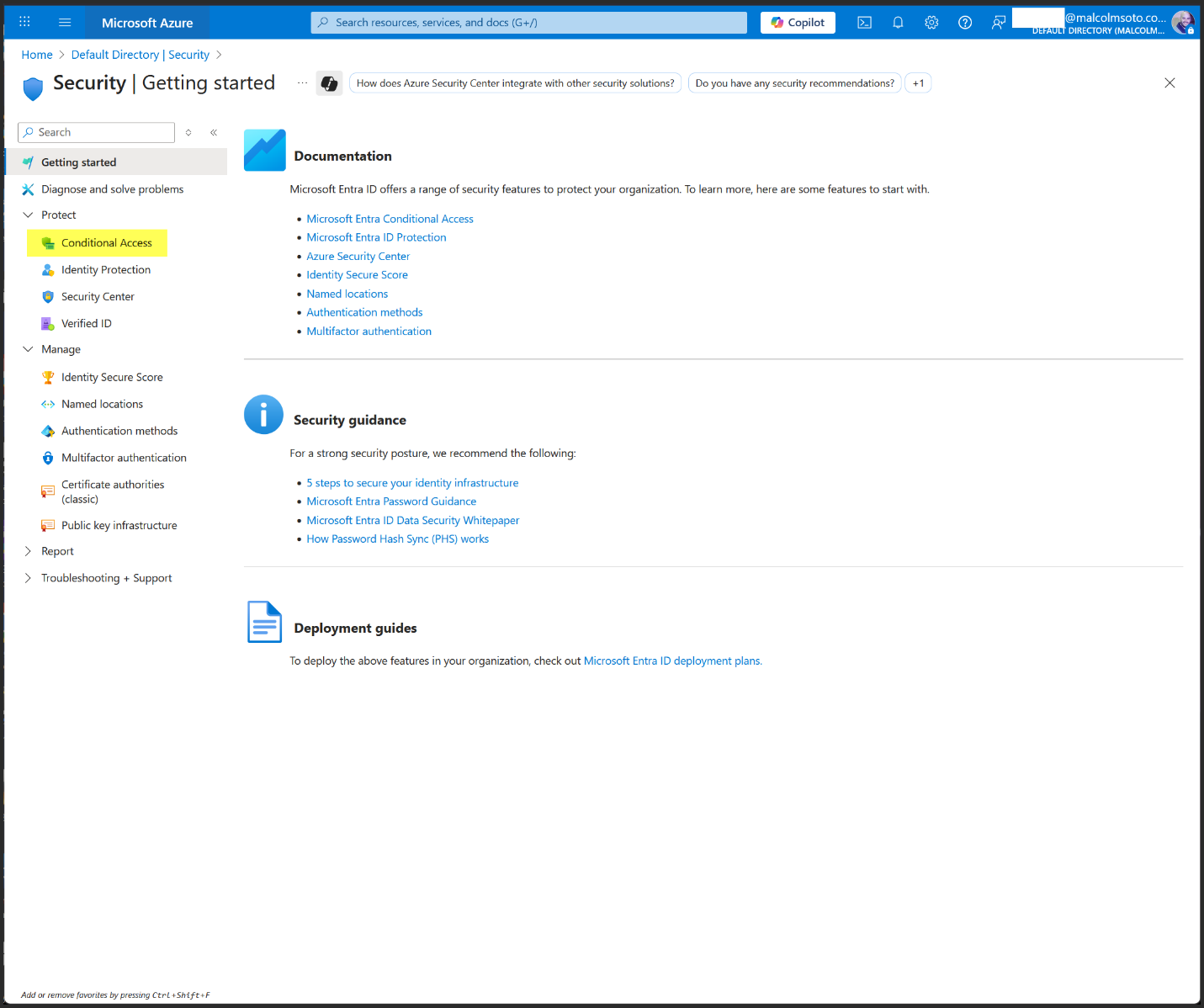Open the notifications bell
The width and height of the screenshot is (1204, 1008).
tap(898, 23)
